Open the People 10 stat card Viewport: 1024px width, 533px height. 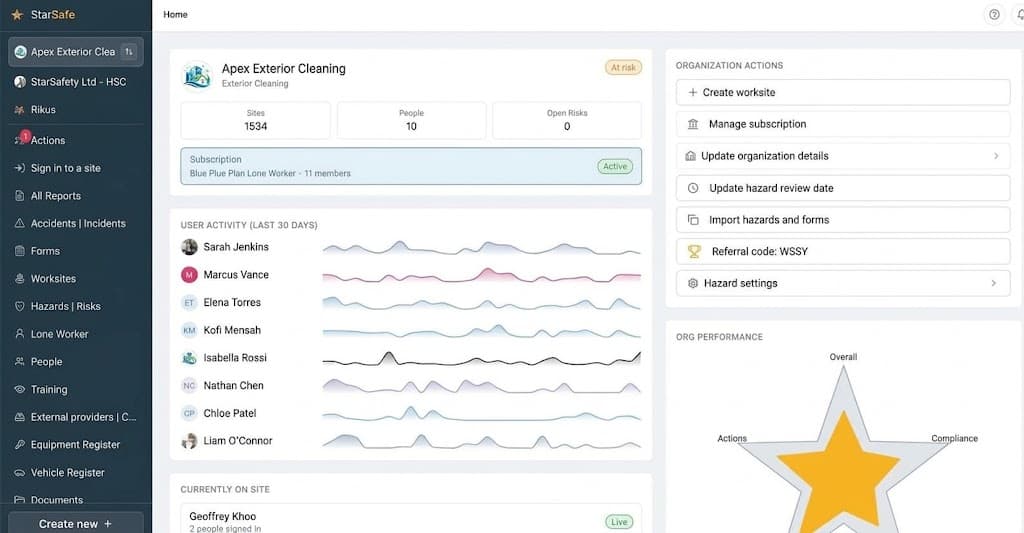point(411,120)
